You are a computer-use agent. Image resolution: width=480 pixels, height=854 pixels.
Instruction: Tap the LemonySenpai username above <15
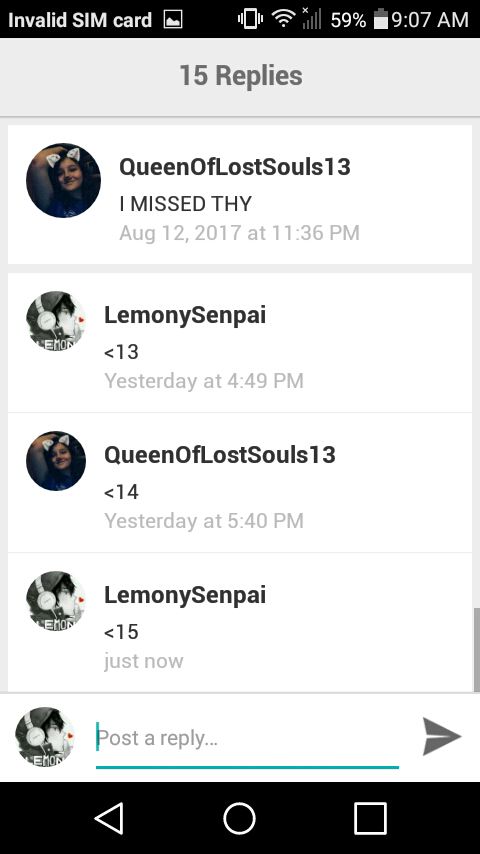pyautogui.click(x=185, y=595)
